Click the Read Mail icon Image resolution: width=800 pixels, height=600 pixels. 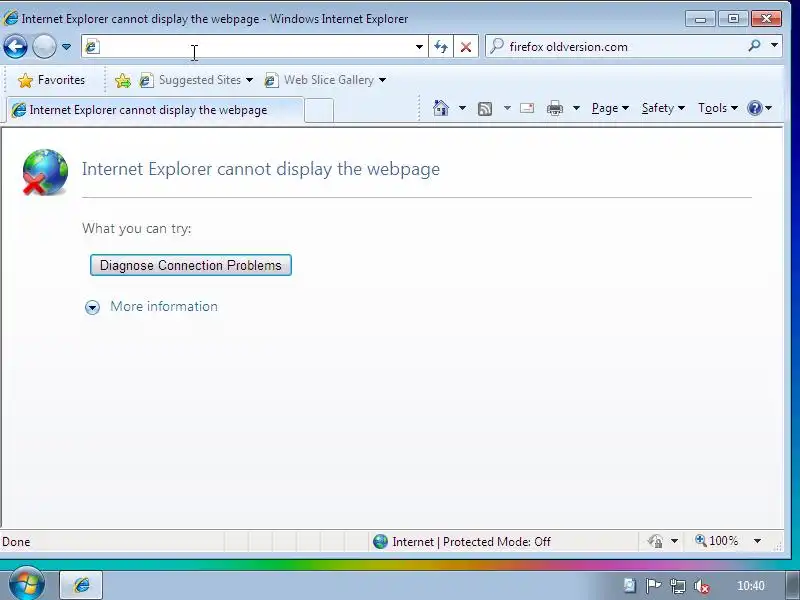tap(527, 108)
